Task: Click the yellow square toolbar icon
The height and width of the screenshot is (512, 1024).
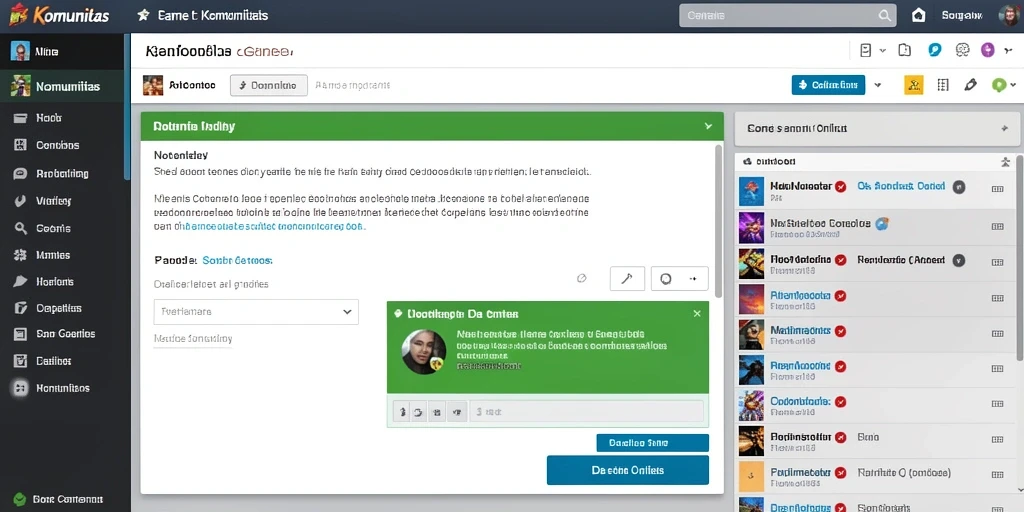Action: tap(914, 85)
